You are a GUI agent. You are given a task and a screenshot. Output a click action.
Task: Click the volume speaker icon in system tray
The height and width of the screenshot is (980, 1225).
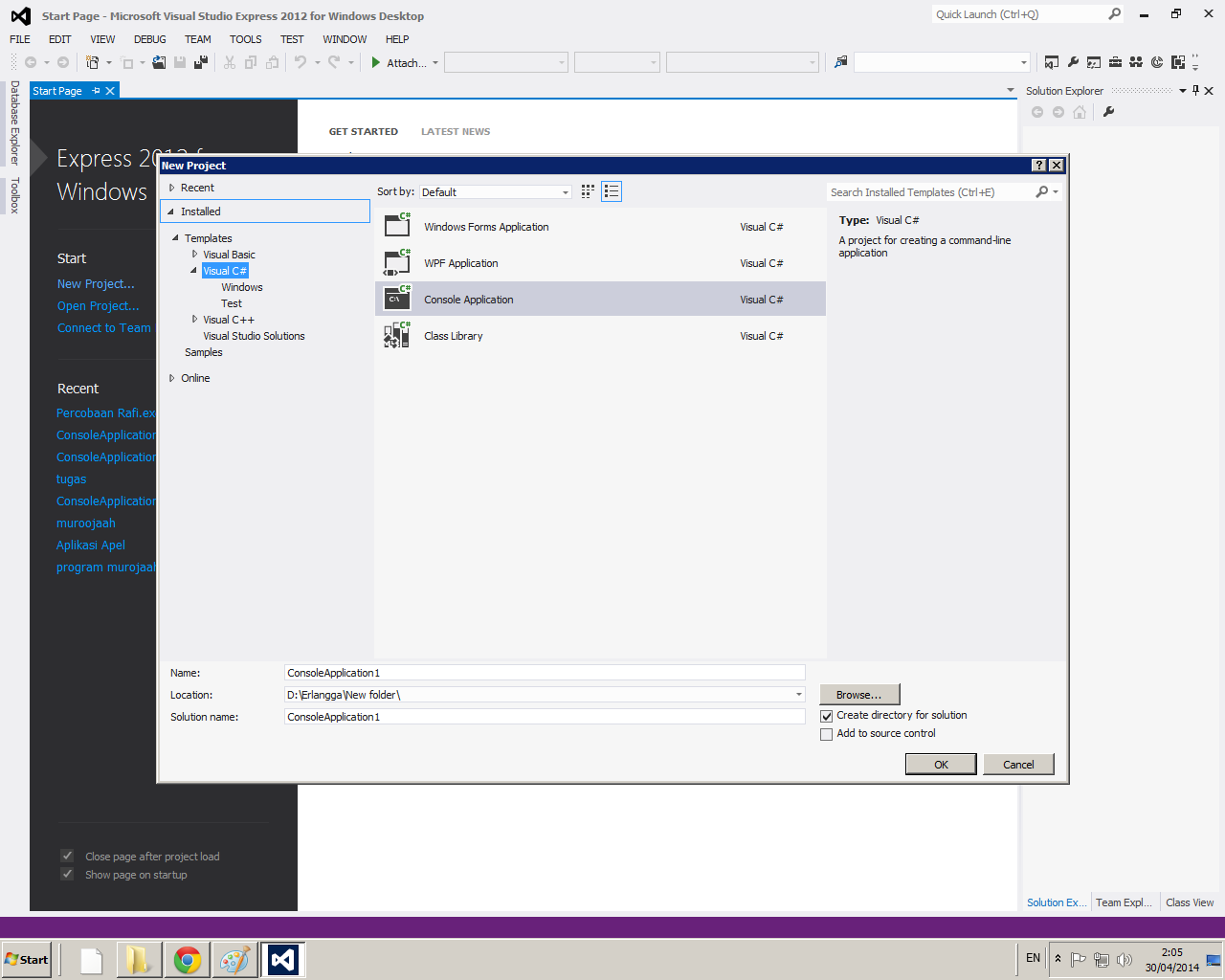(1125, 959)
